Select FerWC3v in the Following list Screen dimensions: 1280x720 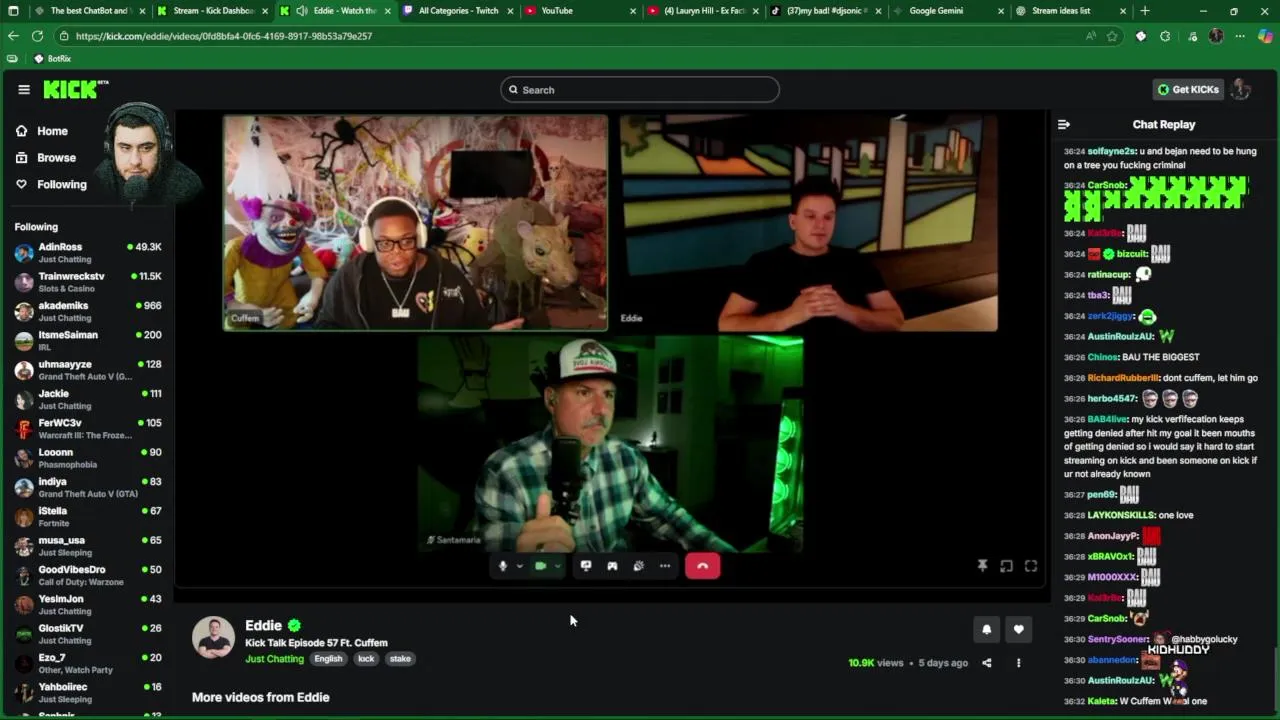coord(88,428)
